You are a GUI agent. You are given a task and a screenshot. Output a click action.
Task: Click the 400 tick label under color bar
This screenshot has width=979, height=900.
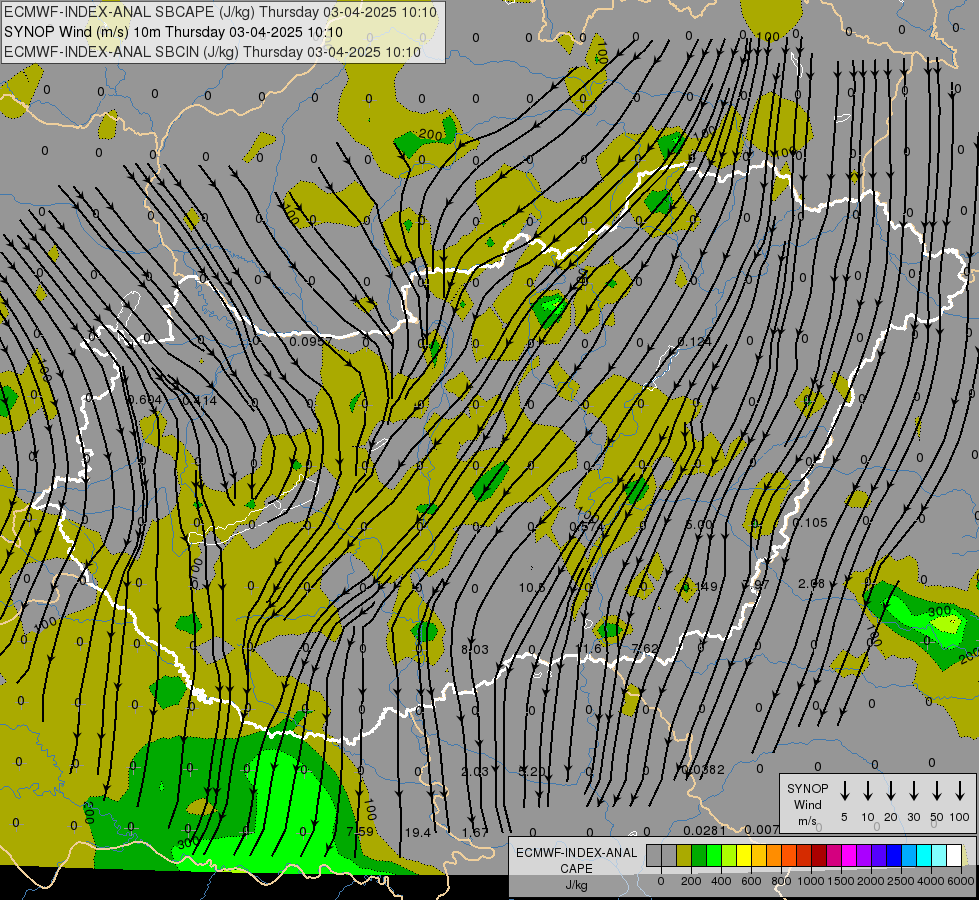721,881
